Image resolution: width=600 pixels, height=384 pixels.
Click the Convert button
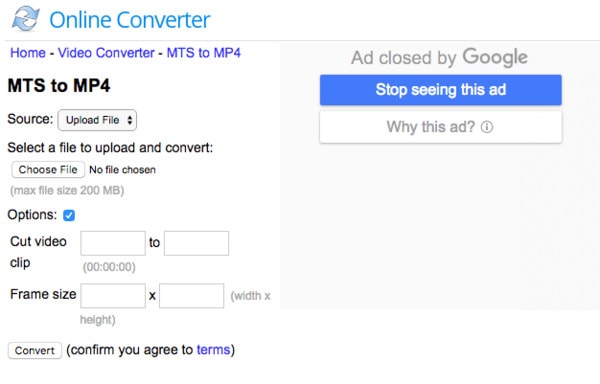coord(35,350)
